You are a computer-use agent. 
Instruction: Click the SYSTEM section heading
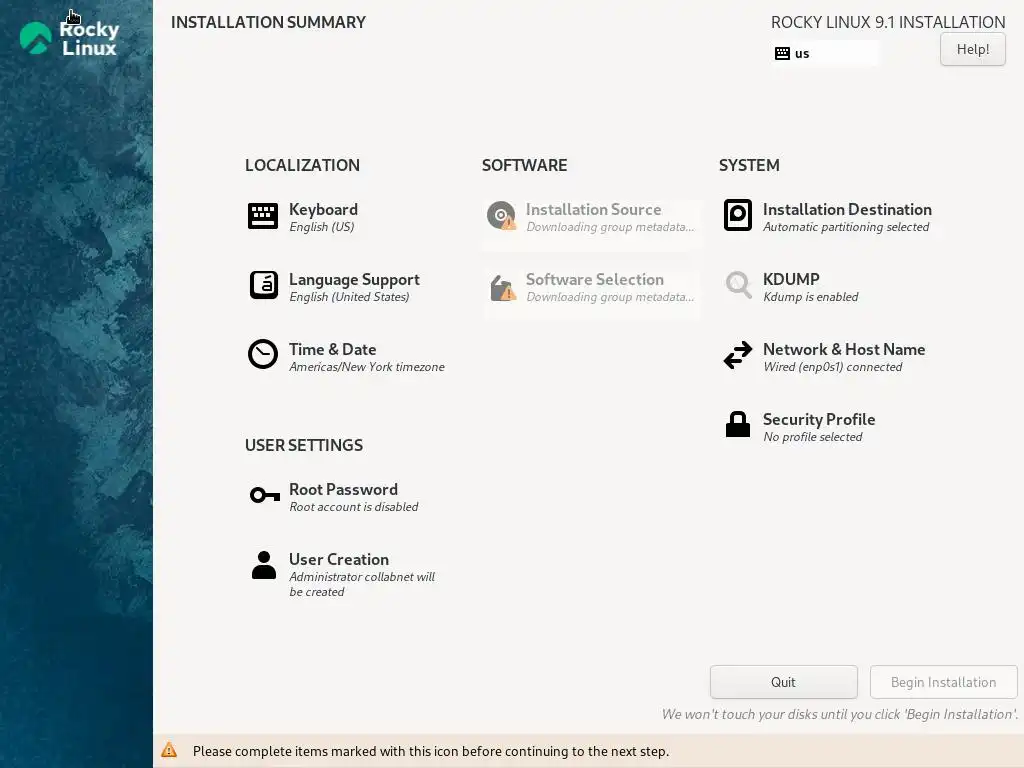click(x=749, y=165)
